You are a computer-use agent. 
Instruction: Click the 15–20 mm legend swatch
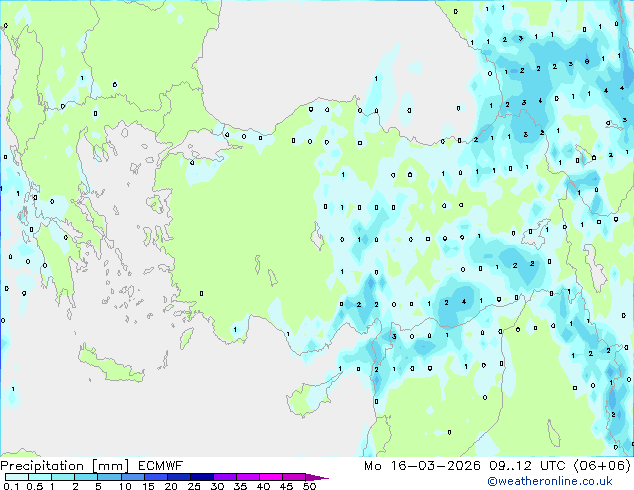155,477
